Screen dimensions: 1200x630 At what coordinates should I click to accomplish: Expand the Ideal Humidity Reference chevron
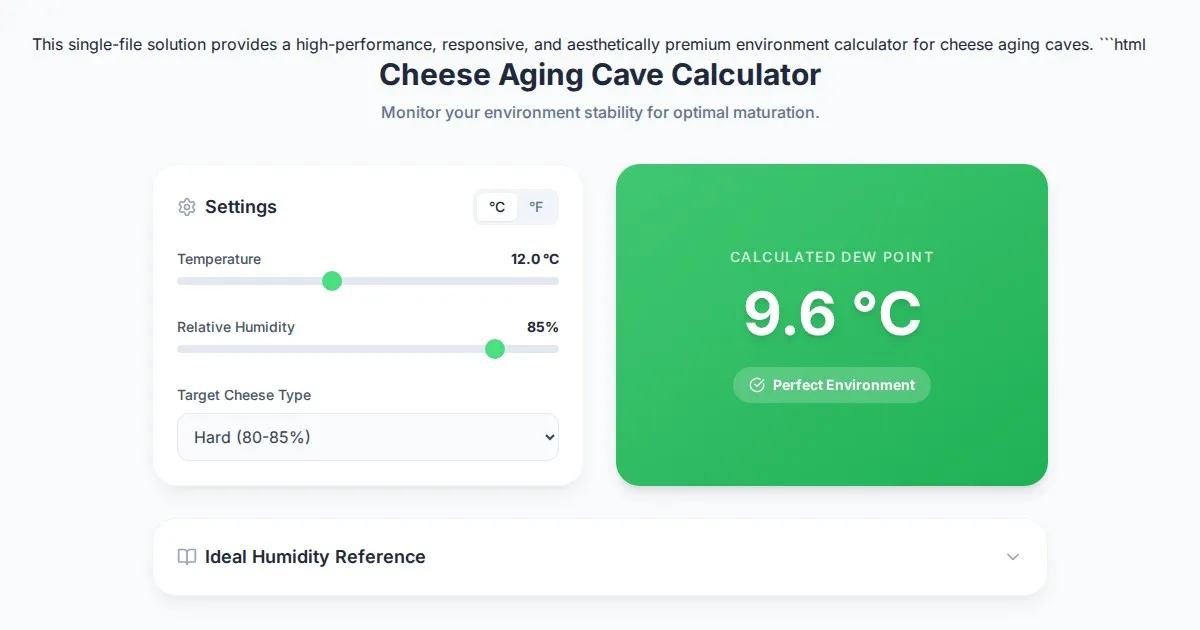[1013, 557]
